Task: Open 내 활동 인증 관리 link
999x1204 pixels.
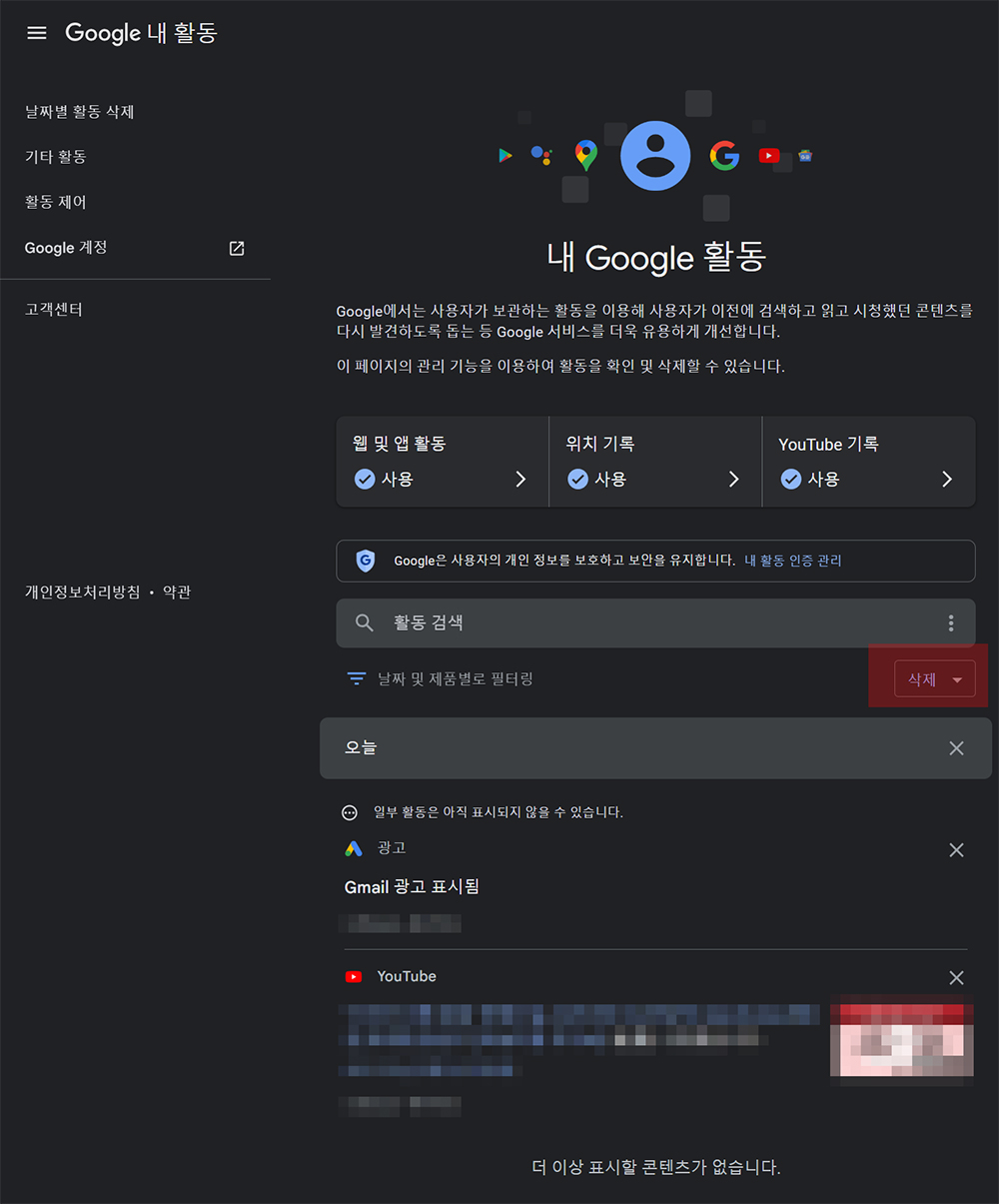Action: (x=793, y=561)
